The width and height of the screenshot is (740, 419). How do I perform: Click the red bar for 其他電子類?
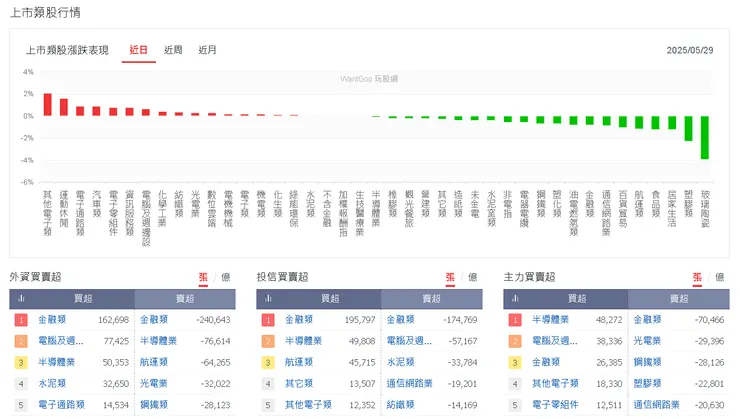click(48, 105)
